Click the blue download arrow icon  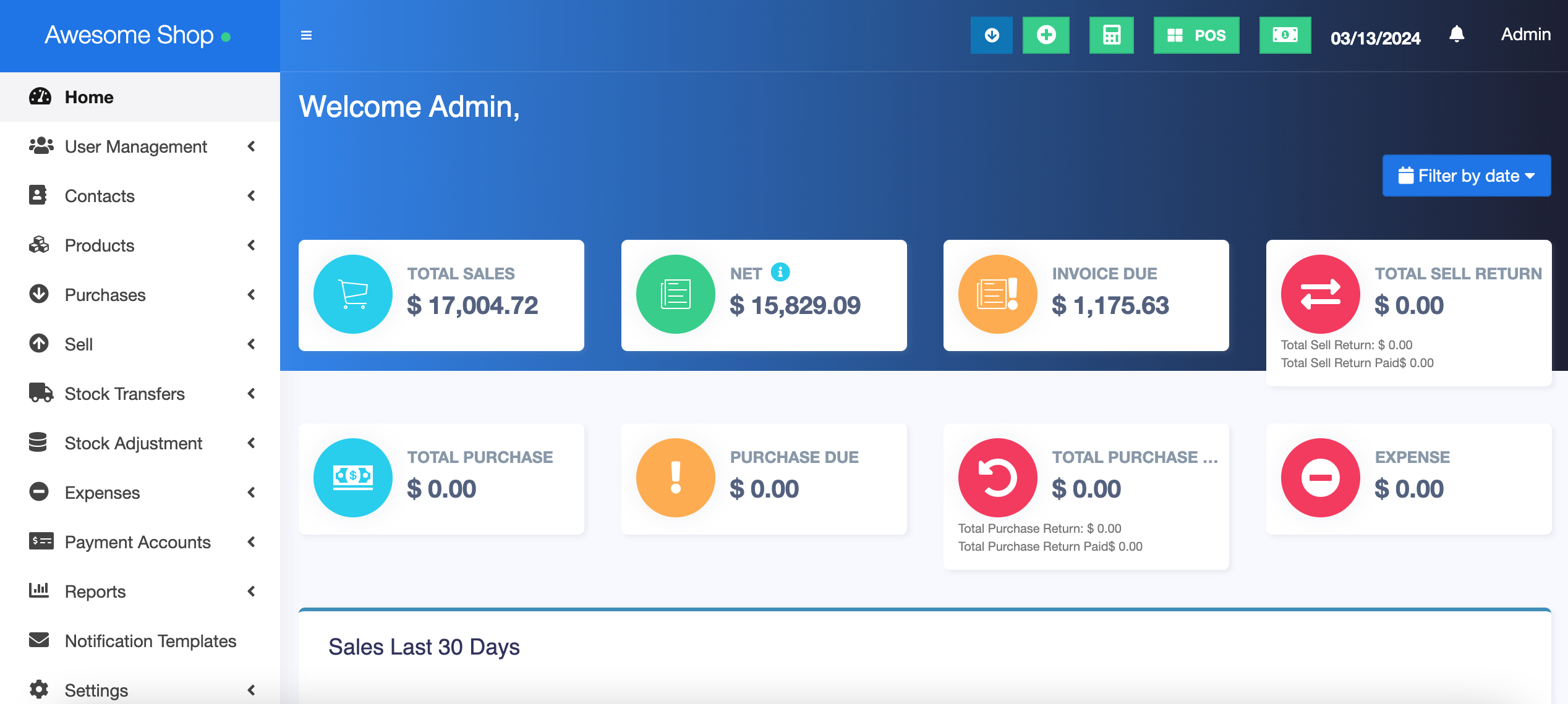pos(991,35)
